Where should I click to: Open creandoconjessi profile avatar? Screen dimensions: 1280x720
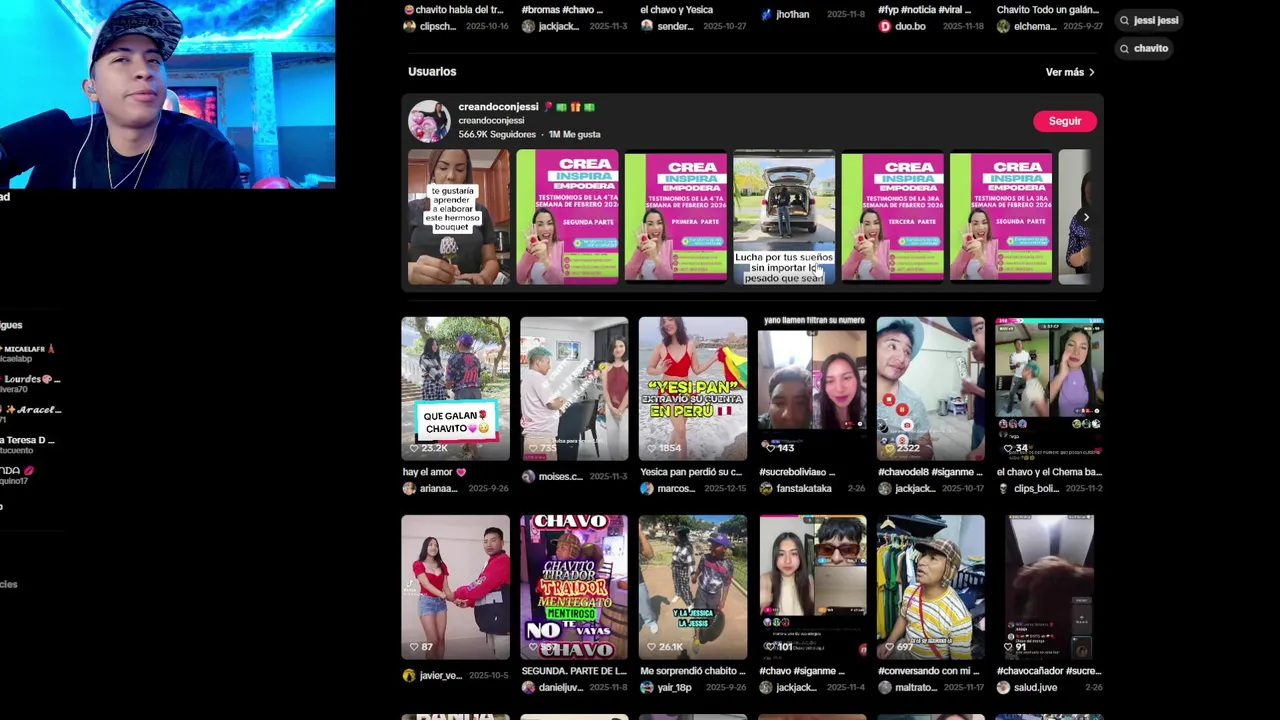click(x=429, y=121)
